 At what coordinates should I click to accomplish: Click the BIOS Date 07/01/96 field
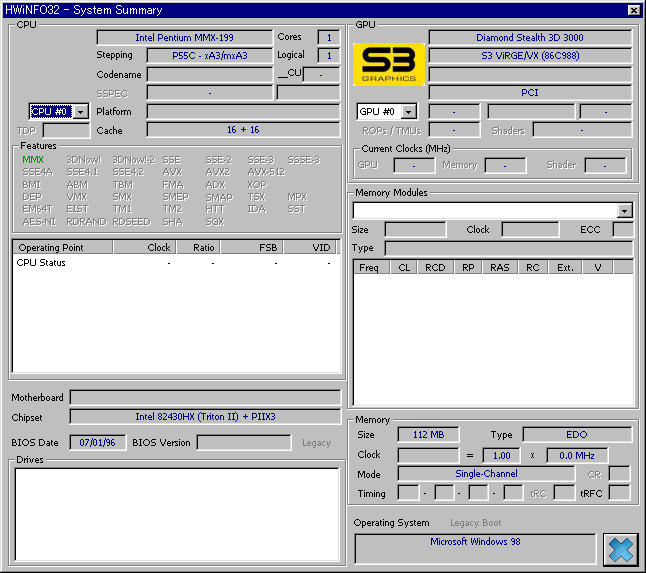coord(98,443)
